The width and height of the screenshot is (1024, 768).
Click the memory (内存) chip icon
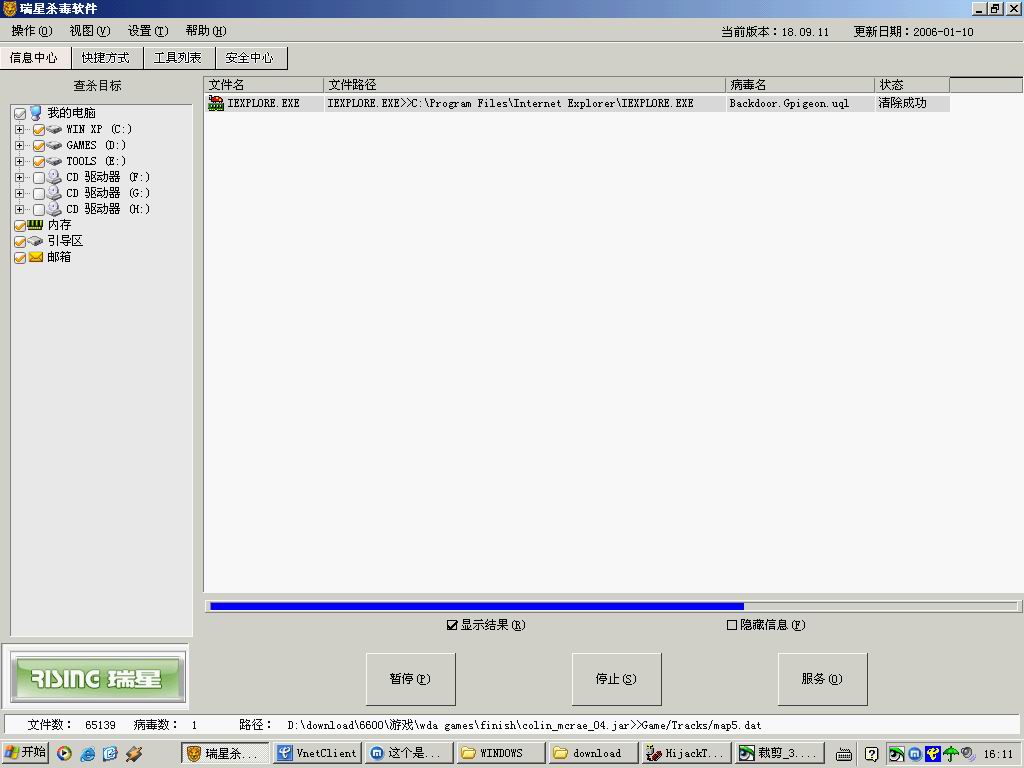(35, 225)
